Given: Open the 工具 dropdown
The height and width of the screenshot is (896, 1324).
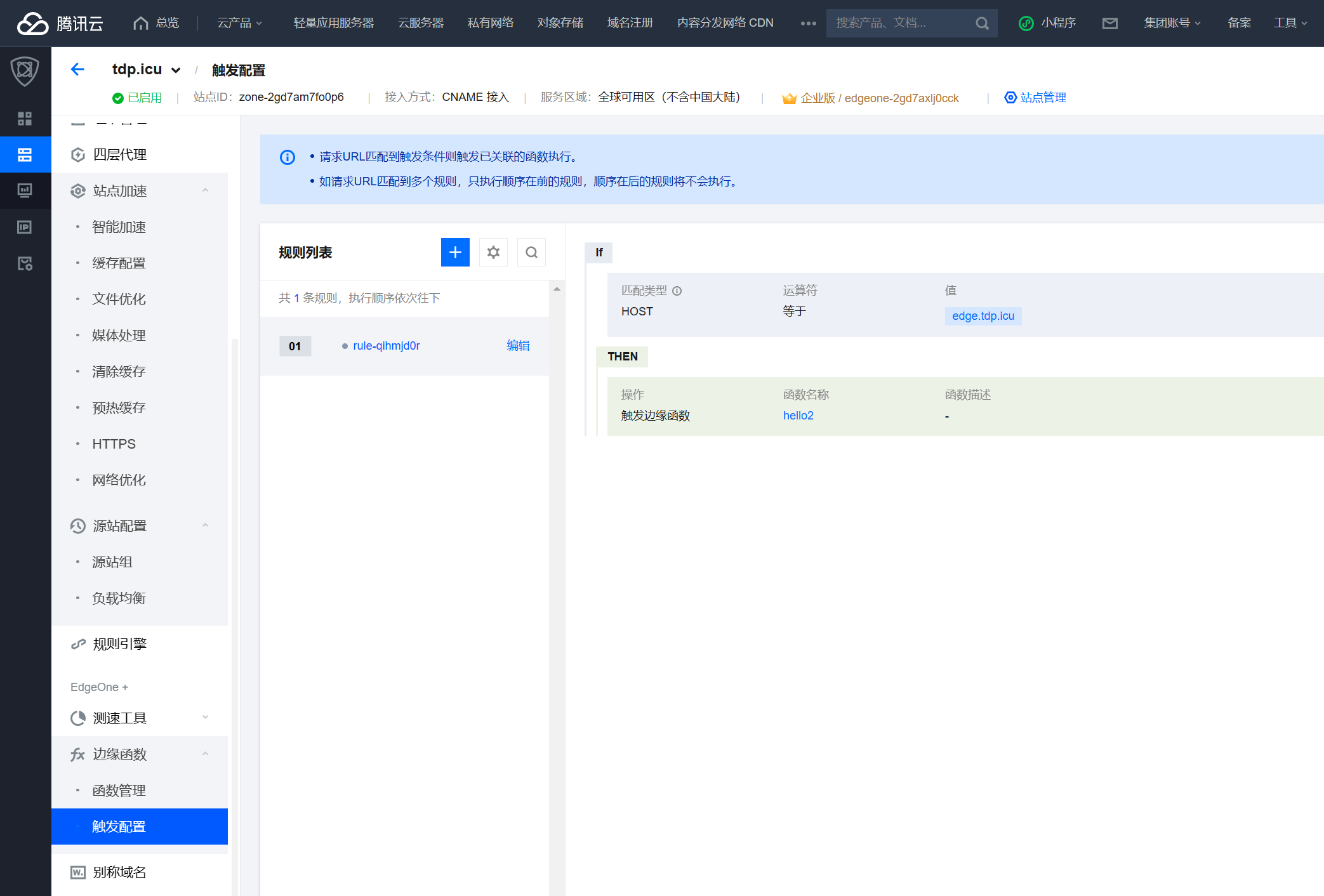Looking at the screenshot, I should [x=1290, y=23].
